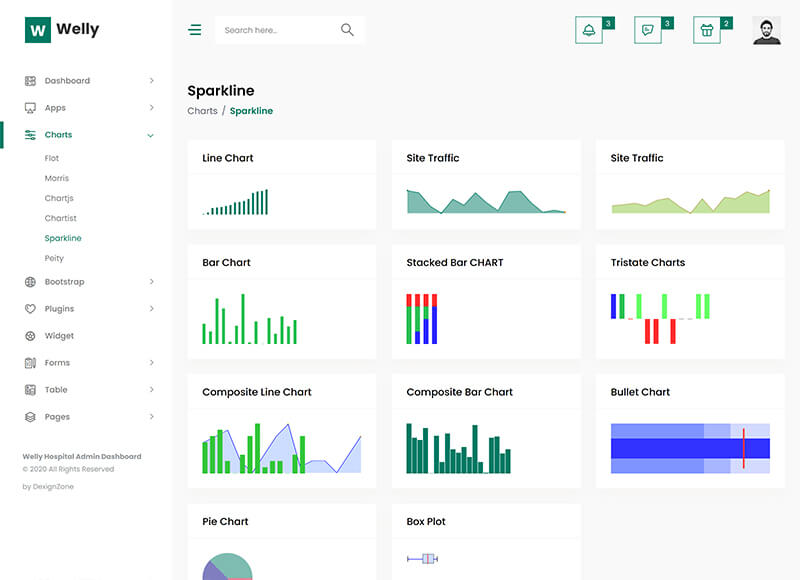This screenshot has height=580, width=800.
Task: Click the search magnifier icon
Action: coord(347,30)
